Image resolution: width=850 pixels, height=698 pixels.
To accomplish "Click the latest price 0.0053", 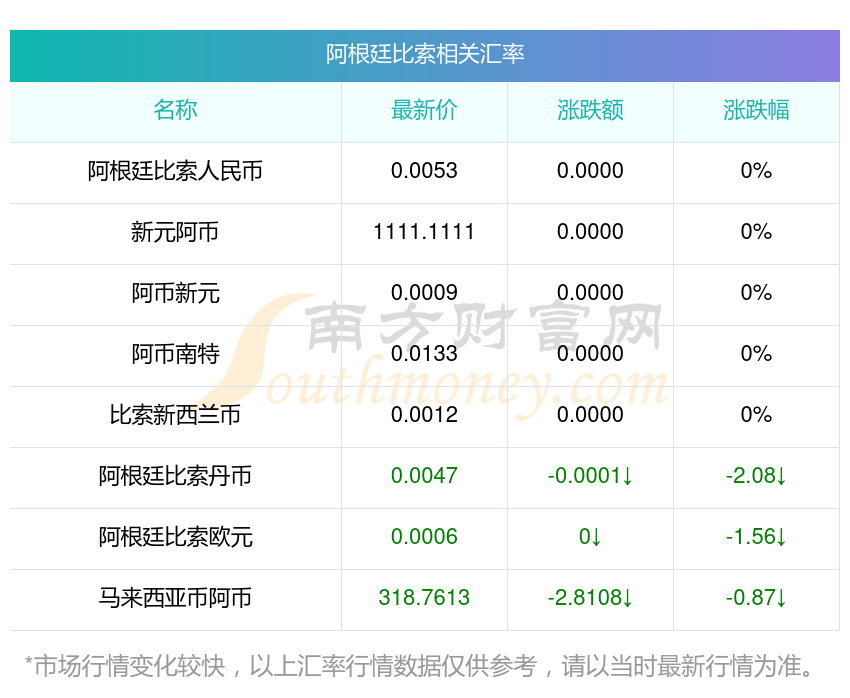I will (424, 171).
